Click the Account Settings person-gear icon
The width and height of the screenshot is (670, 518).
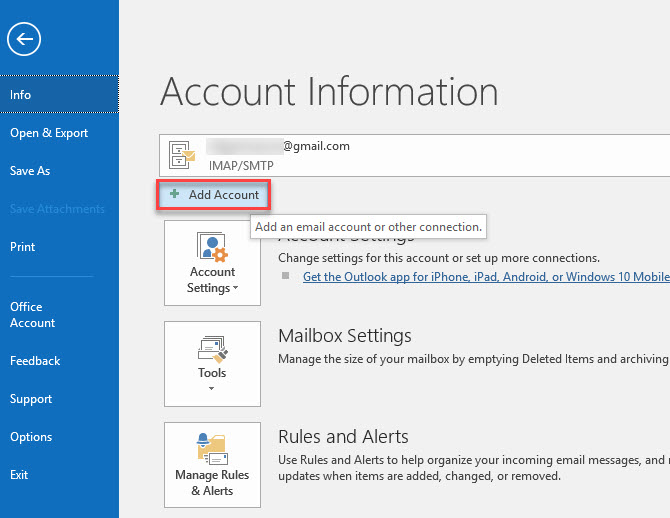pos(212,247)
